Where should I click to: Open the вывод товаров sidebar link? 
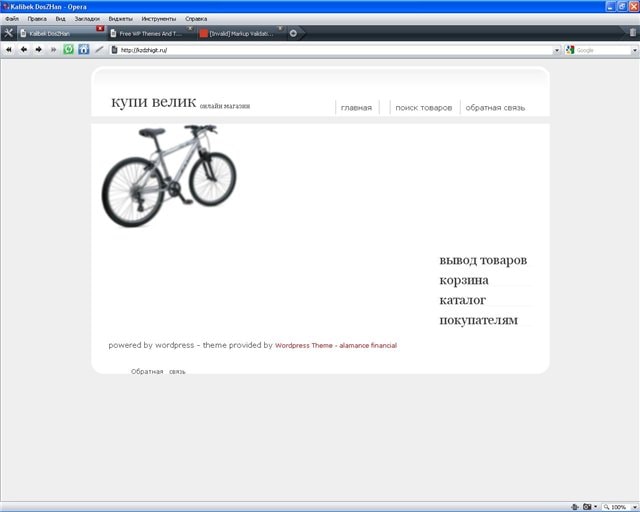(x=483, y=260)
